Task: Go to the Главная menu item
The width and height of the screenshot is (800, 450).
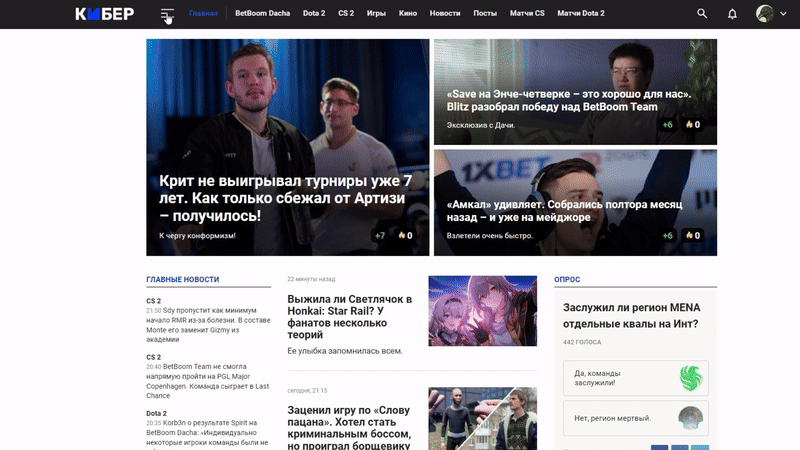Action: coord(204,13)
